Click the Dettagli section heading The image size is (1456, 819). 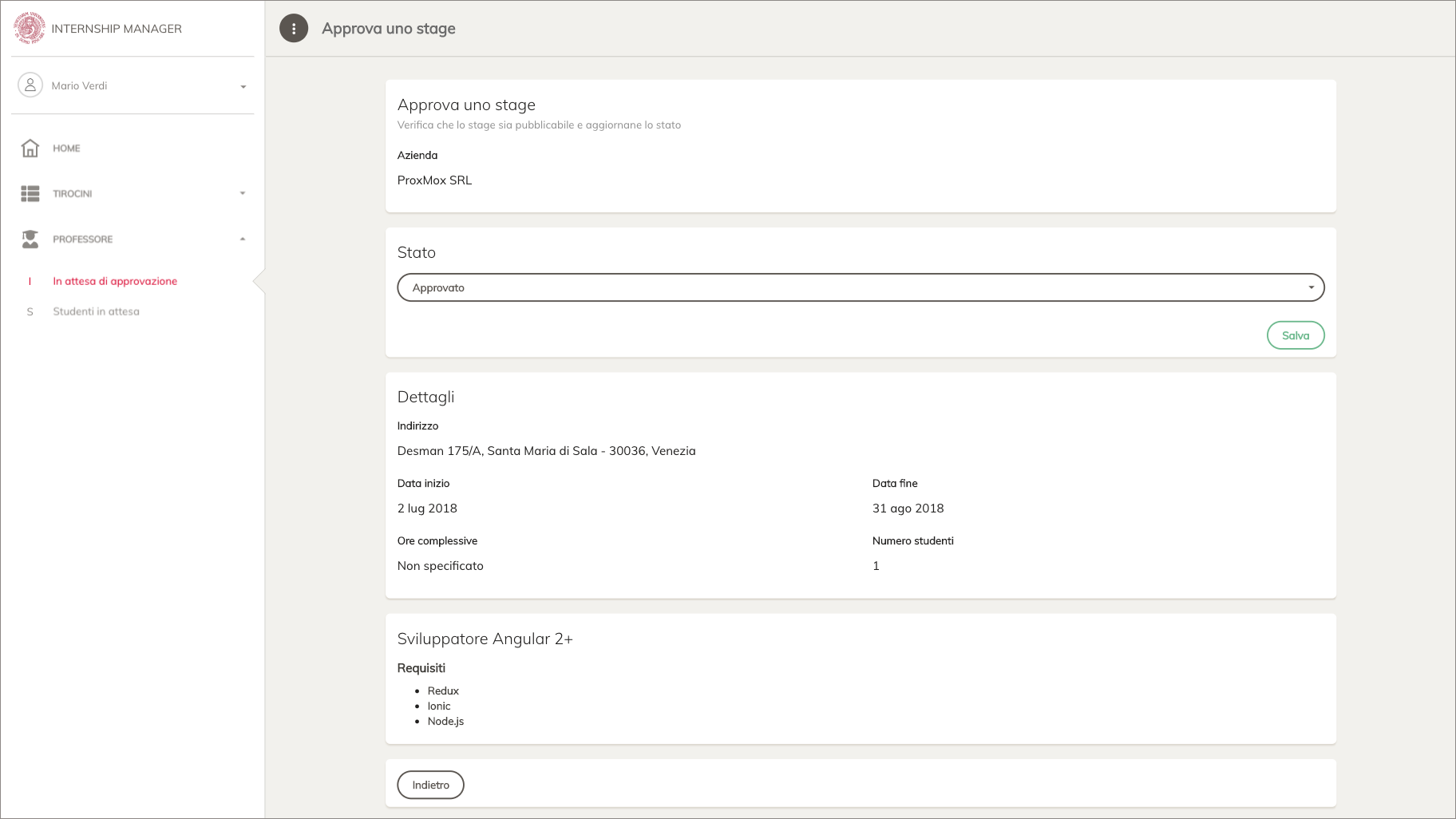pos(426,397)
